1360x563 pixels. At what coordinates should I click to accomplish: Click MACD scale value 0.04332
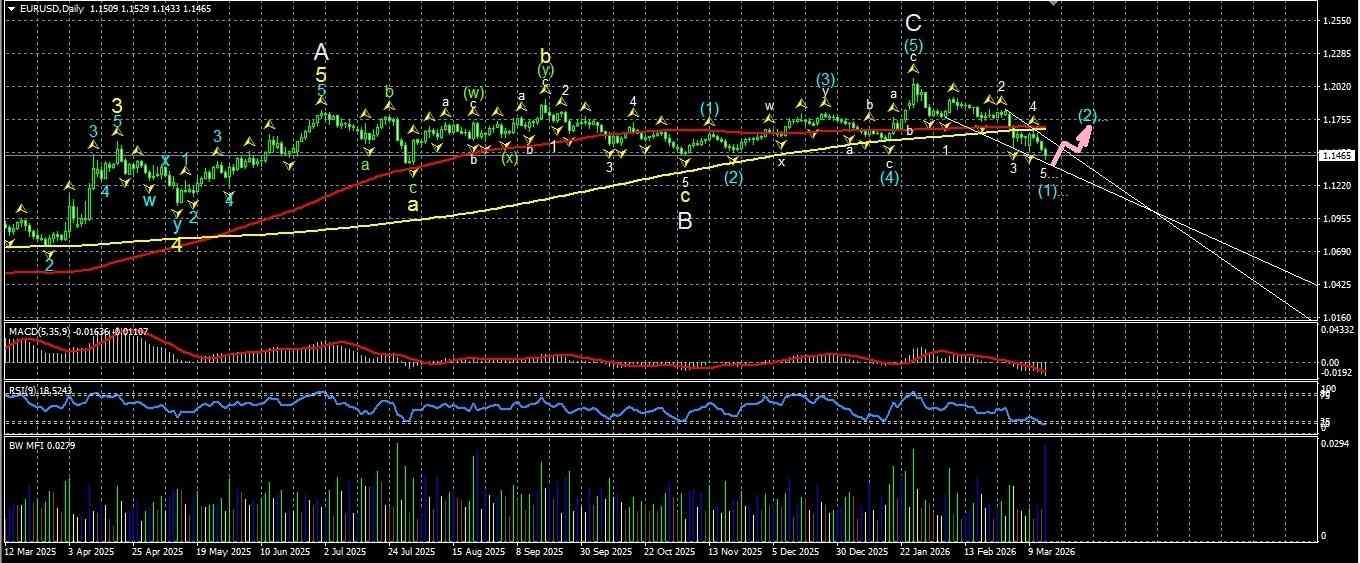(x=1337, y=329)
